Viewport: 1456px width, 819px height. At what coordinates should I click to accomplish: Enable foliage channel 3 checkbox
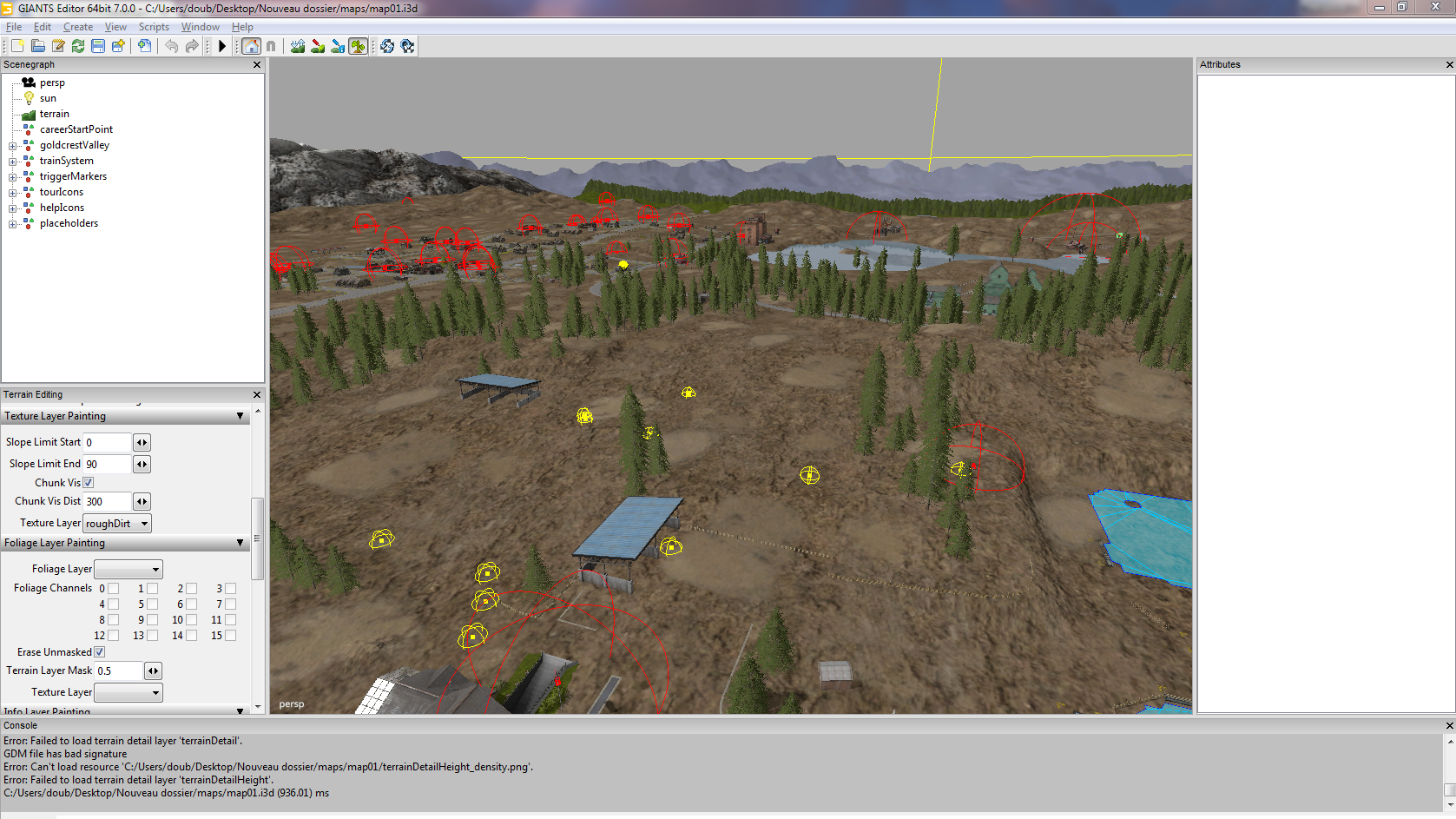coord(230,588)
